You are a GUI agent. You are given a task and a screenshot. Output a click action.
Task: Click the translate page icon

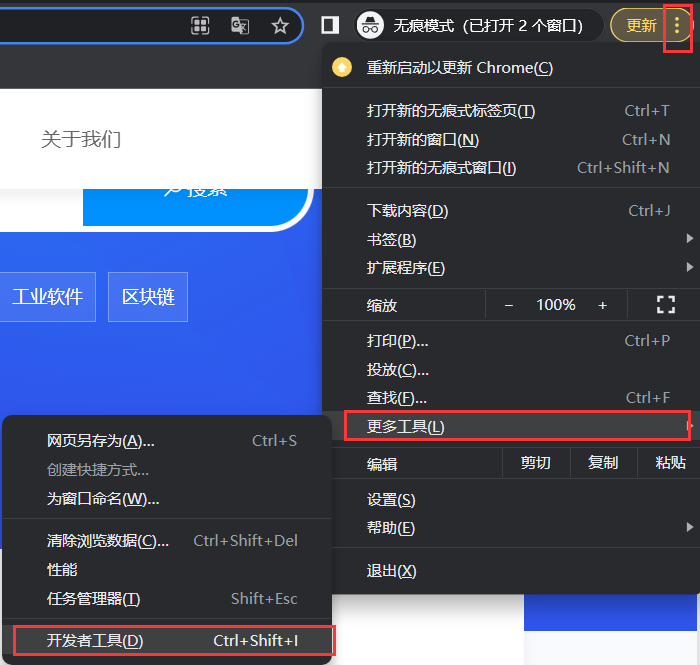[240, 26]
